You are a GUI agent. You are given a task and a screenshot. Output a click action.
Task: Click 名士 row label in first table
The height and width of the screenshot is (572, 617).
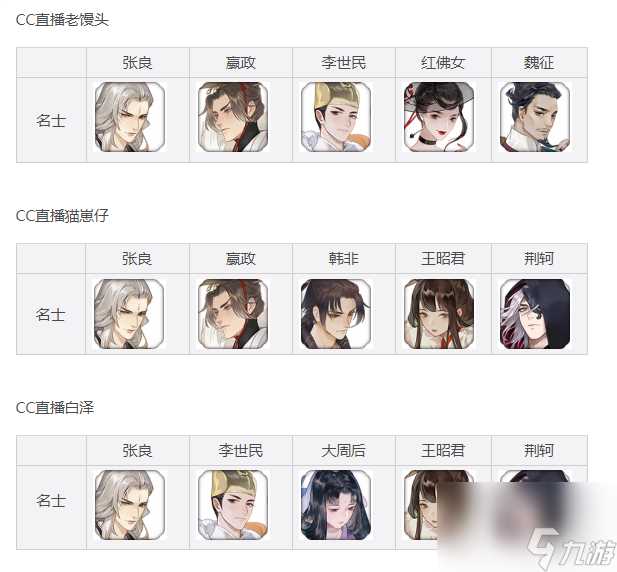tap(51, 120)
